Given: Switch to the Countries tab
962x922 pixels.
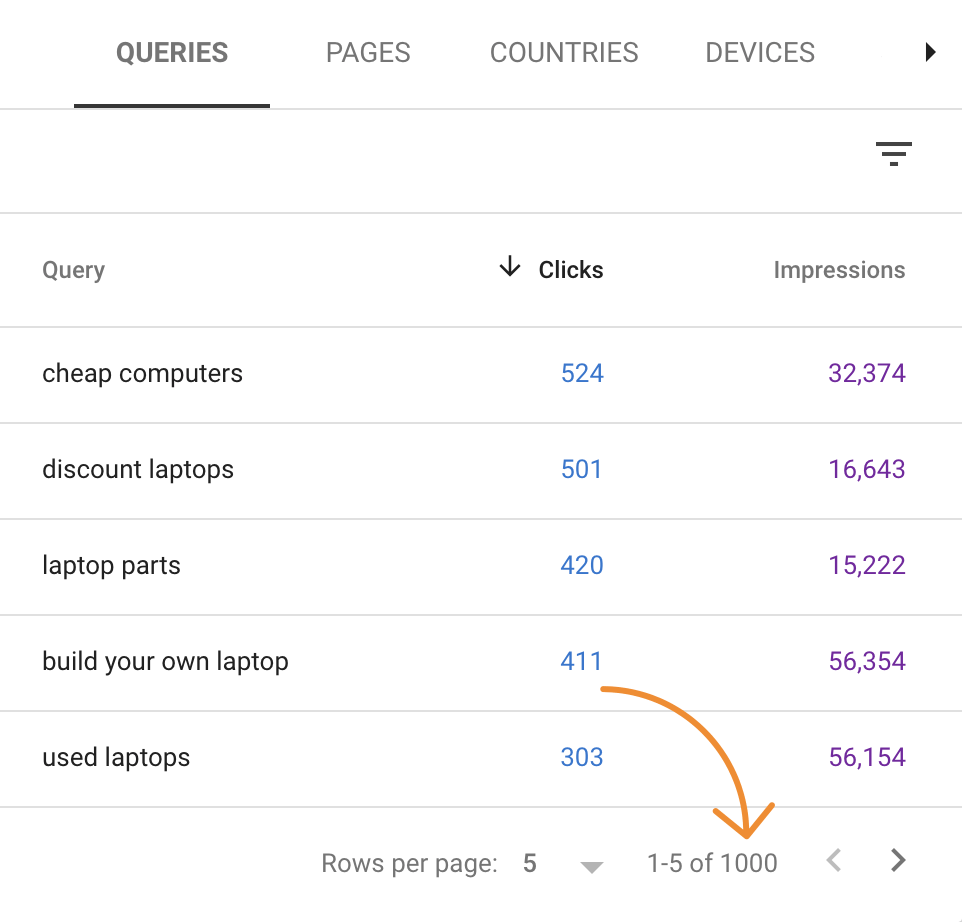Looking at the screenshot, I should coord(564,53).
